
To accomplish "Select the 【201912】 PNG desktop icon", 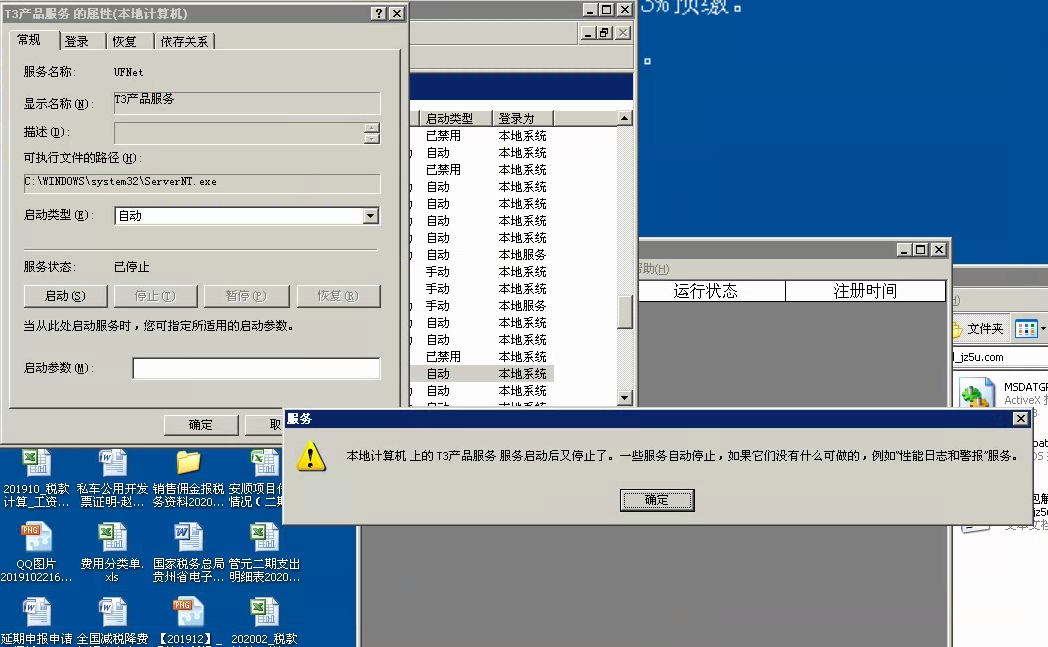I will click(190, 622).
